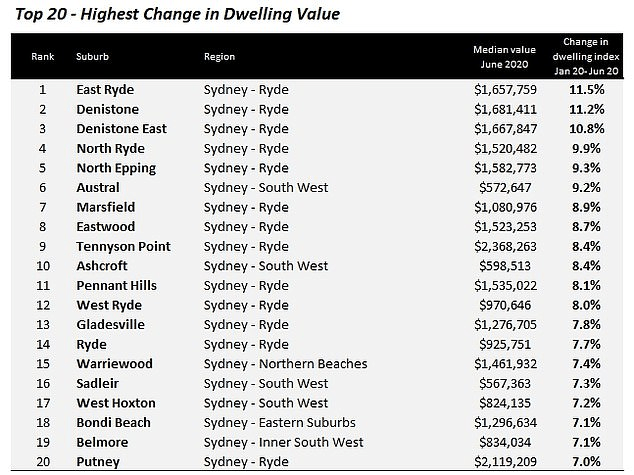Screen dimensions: 634x475
Task: Click the Sydney - Inner South West region
Action: pos(283,442)
